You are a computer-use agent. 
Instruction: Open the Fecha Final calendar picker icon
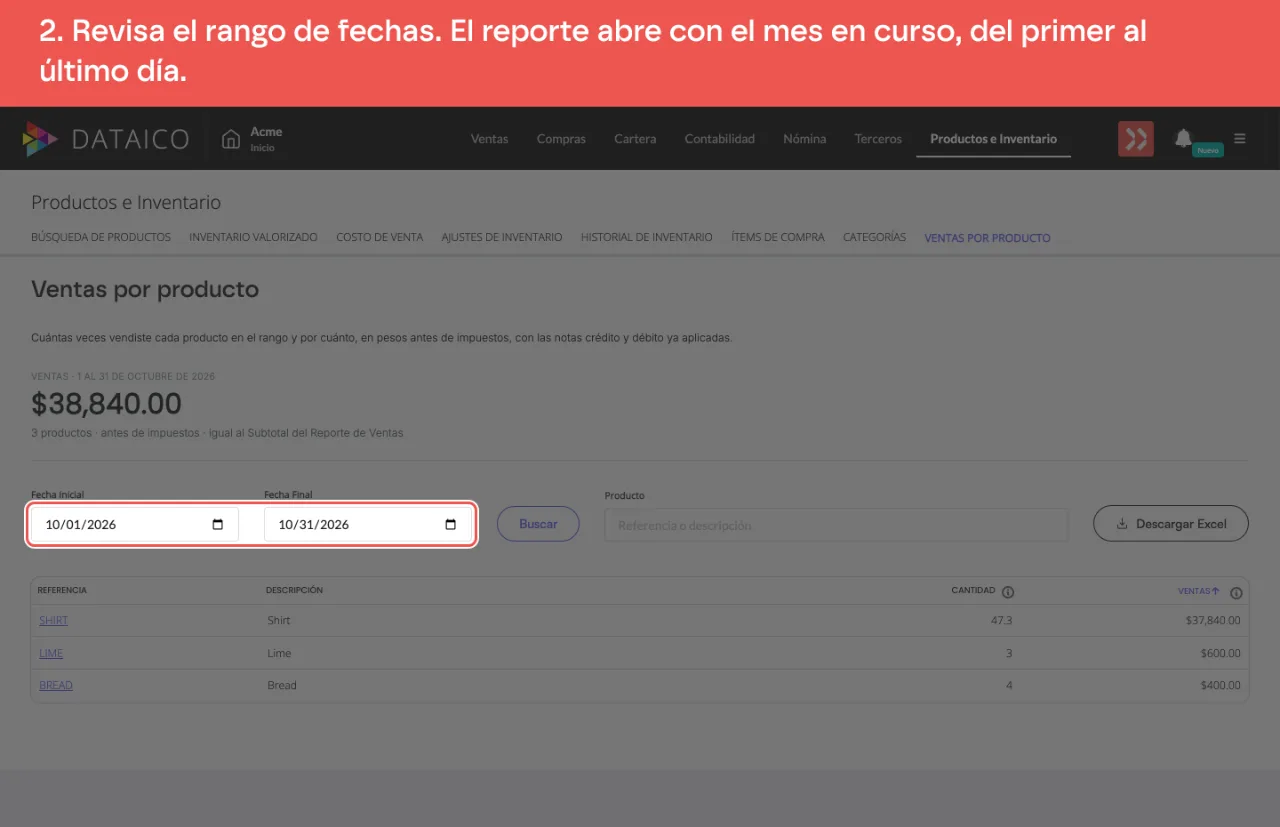pyautogui.click(x=450, y=525)
